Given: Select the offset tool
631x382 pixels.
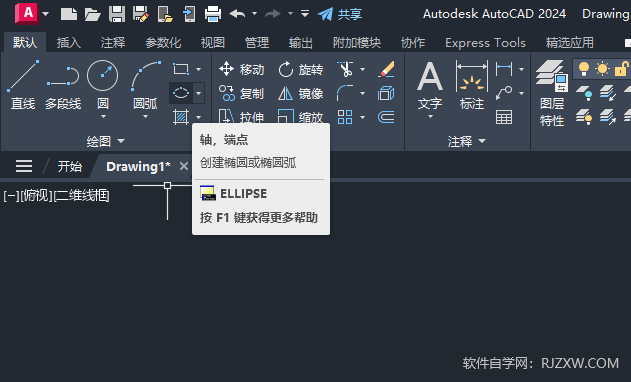Looking at the screenshot, I should [386, 117].
